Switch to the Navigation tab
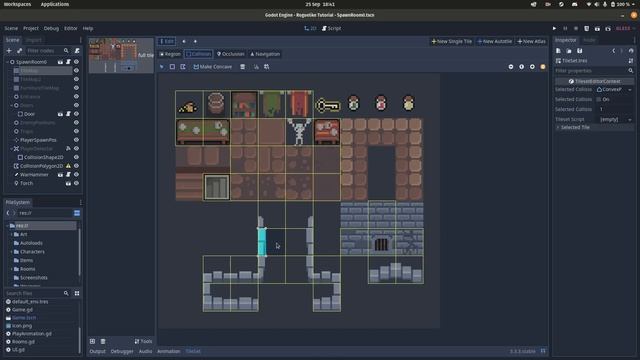This screenshot has width=640, height=360. (x=265, y=54)
